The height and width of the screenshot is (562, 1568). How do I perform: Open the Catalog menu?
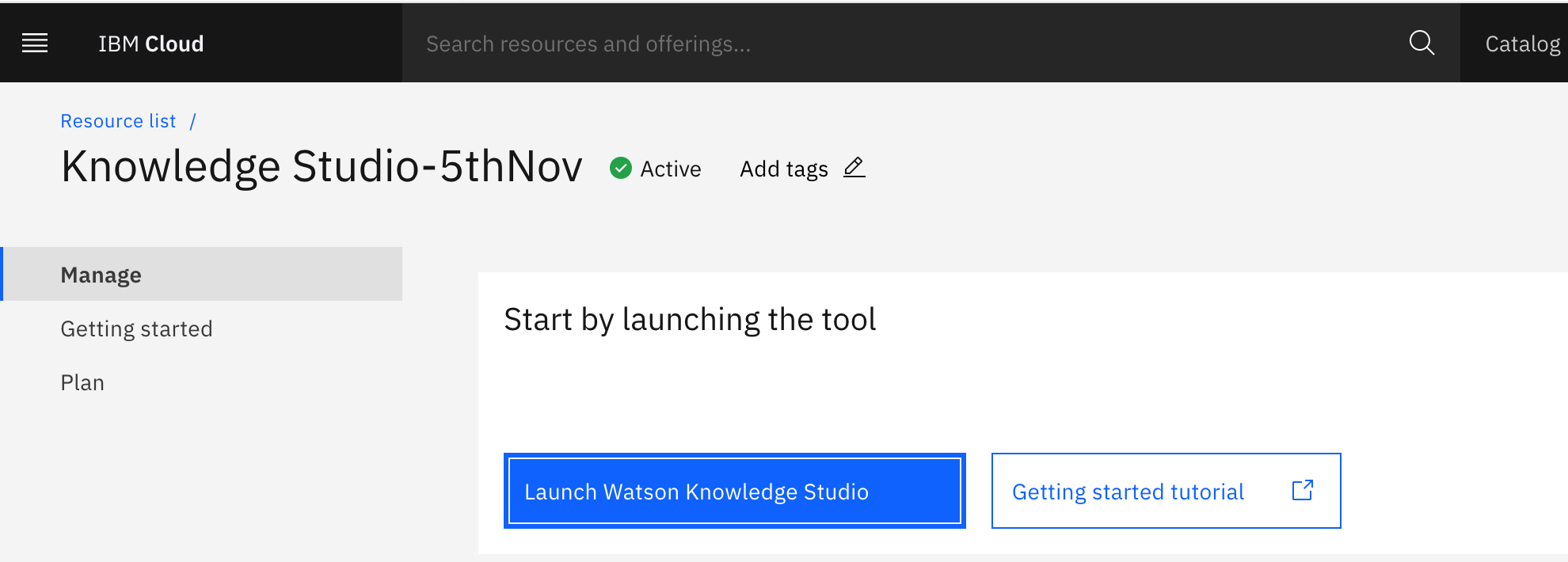coord(1522,44)
